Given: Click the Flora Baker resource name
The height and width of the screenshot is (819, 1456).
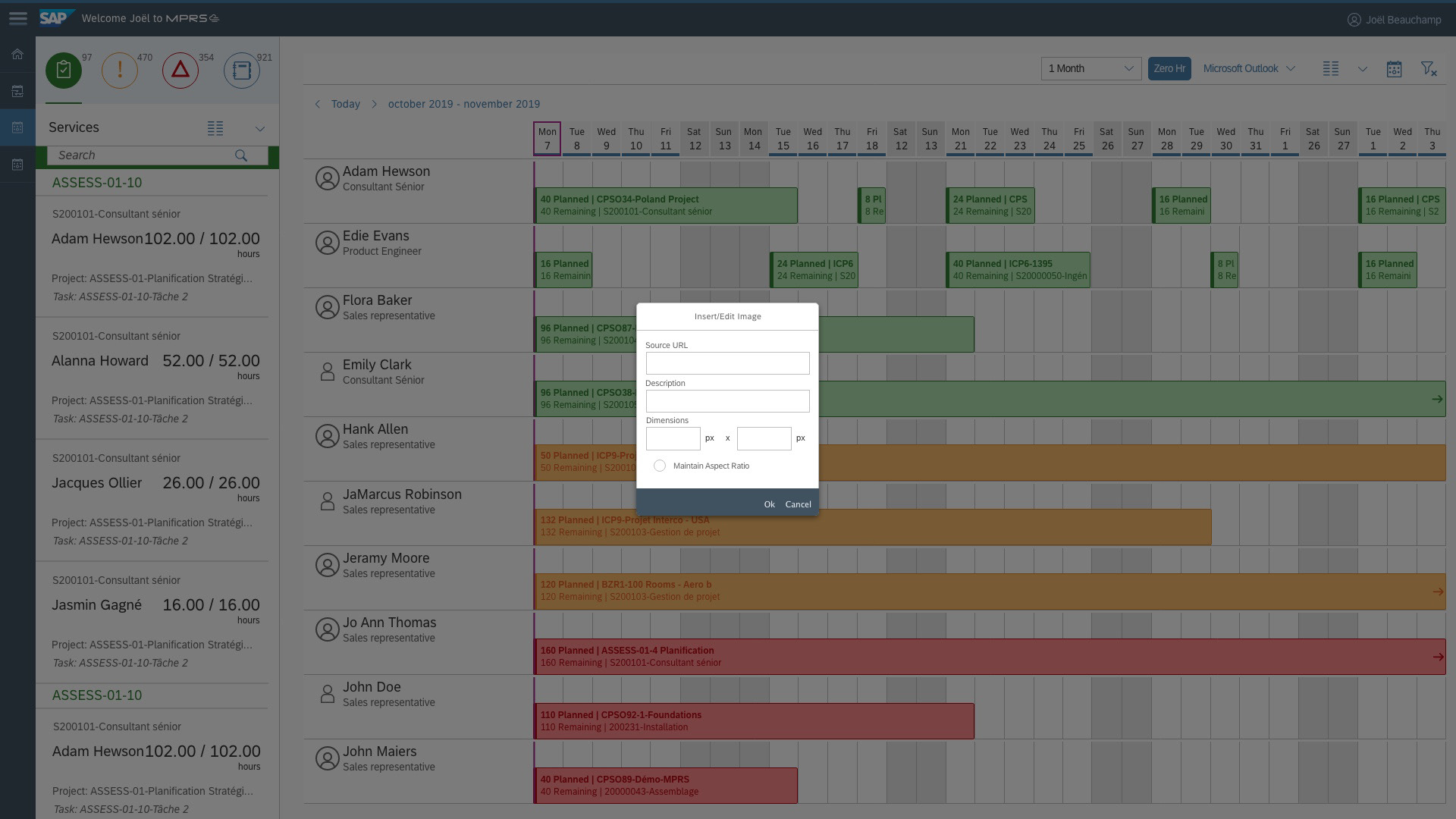Looking at the screenshot, I should [377, 300].
